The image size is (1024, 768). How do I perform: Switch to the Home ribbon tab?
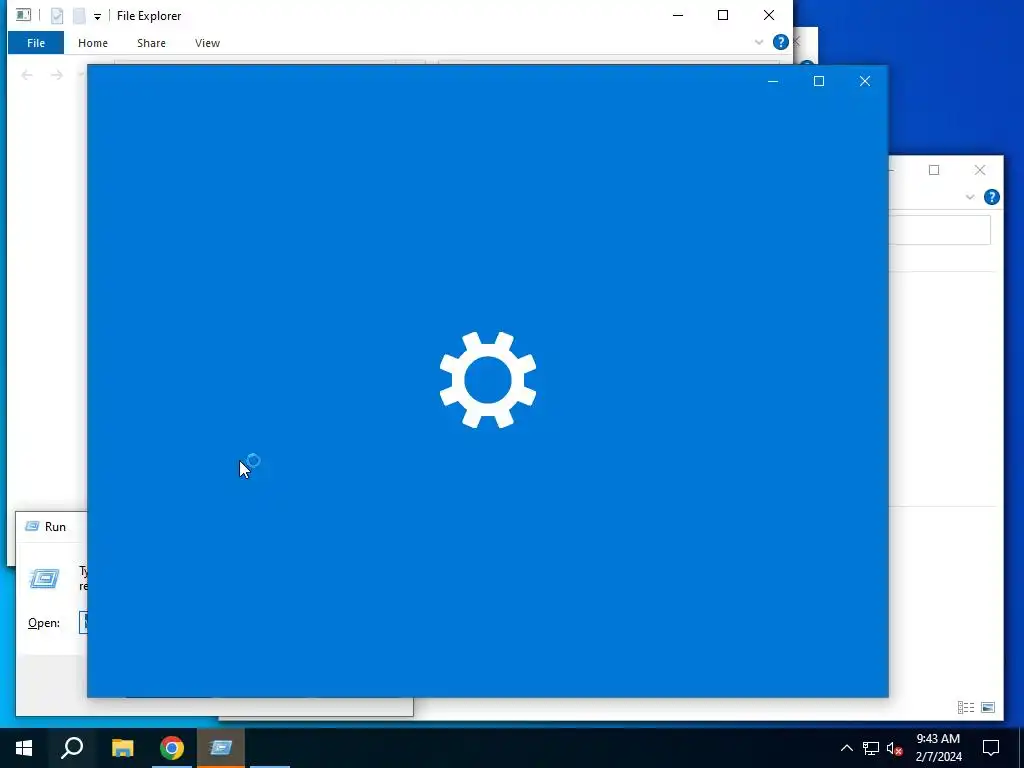[x=93, y=43]
